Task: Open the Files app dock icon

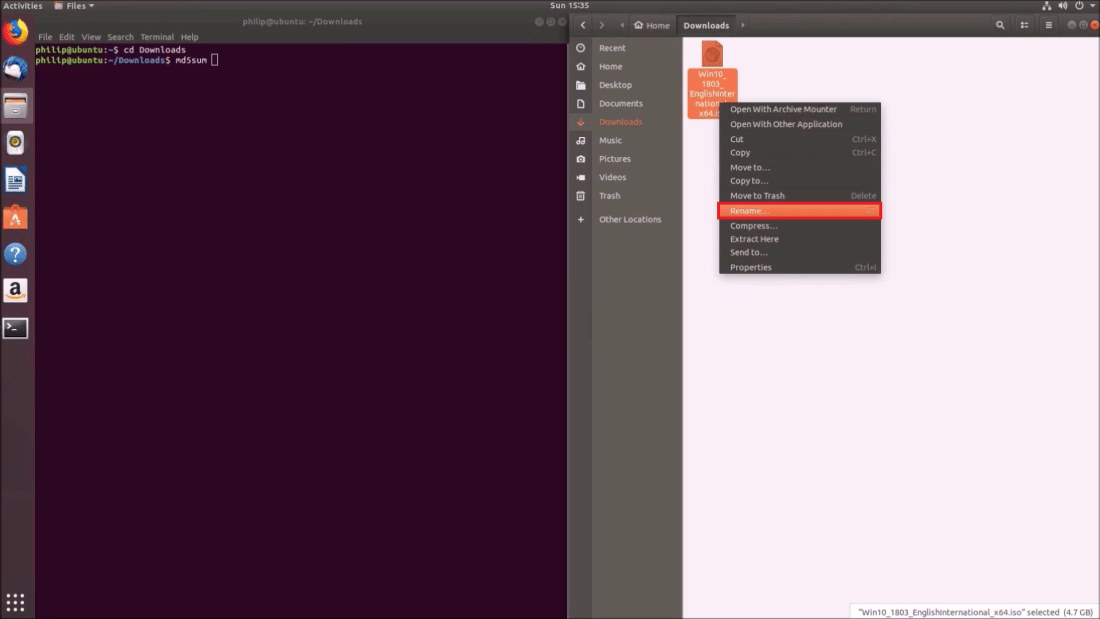Action: point(15,106)
